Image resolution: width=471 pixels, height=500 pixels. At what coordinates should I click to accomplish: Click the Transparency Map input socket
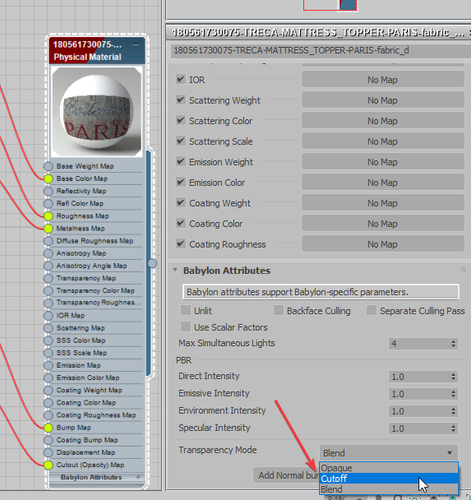[x=48, y=278]
